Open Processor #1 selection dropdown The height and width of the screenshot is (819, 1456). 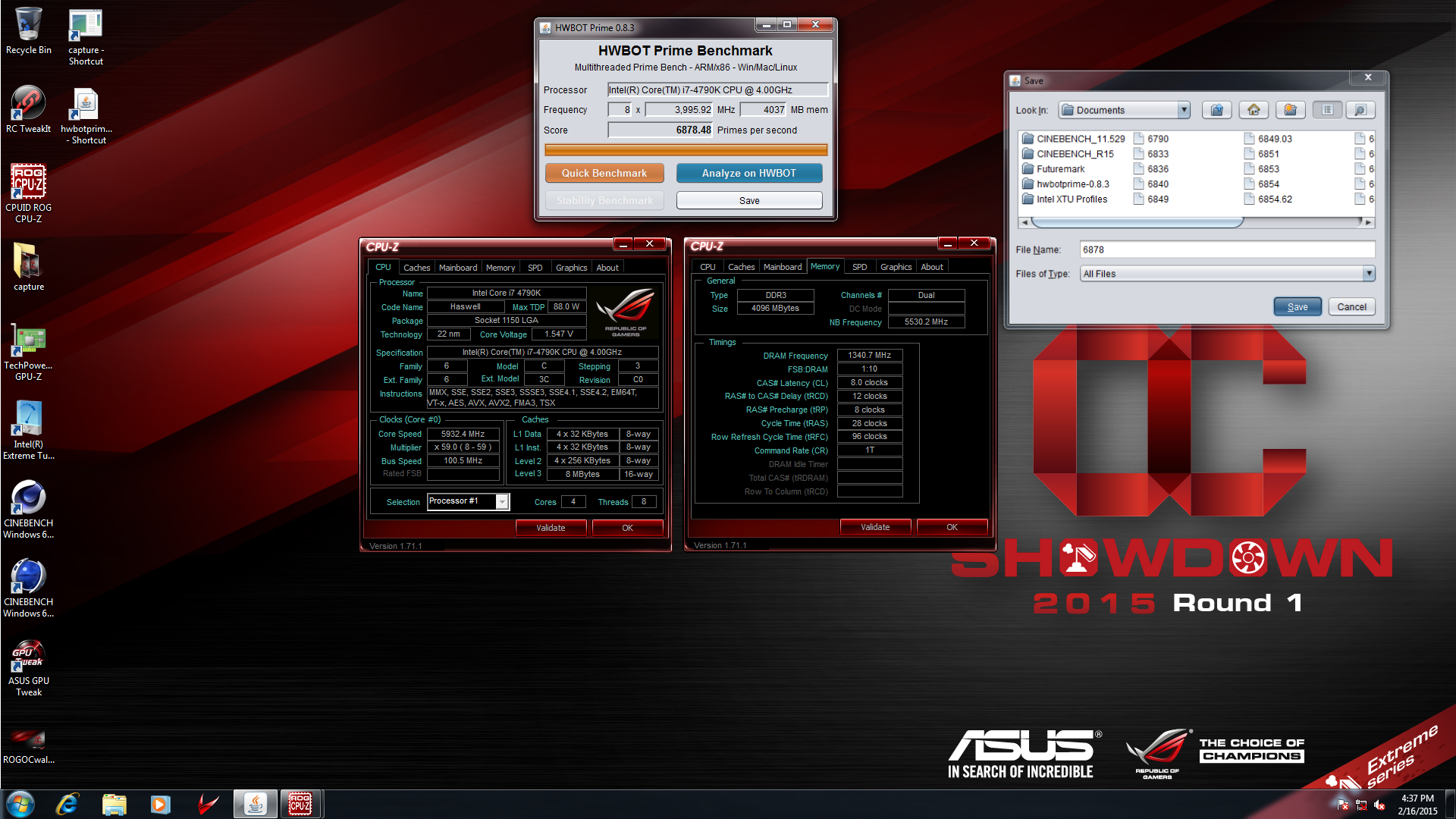point(502,501)
